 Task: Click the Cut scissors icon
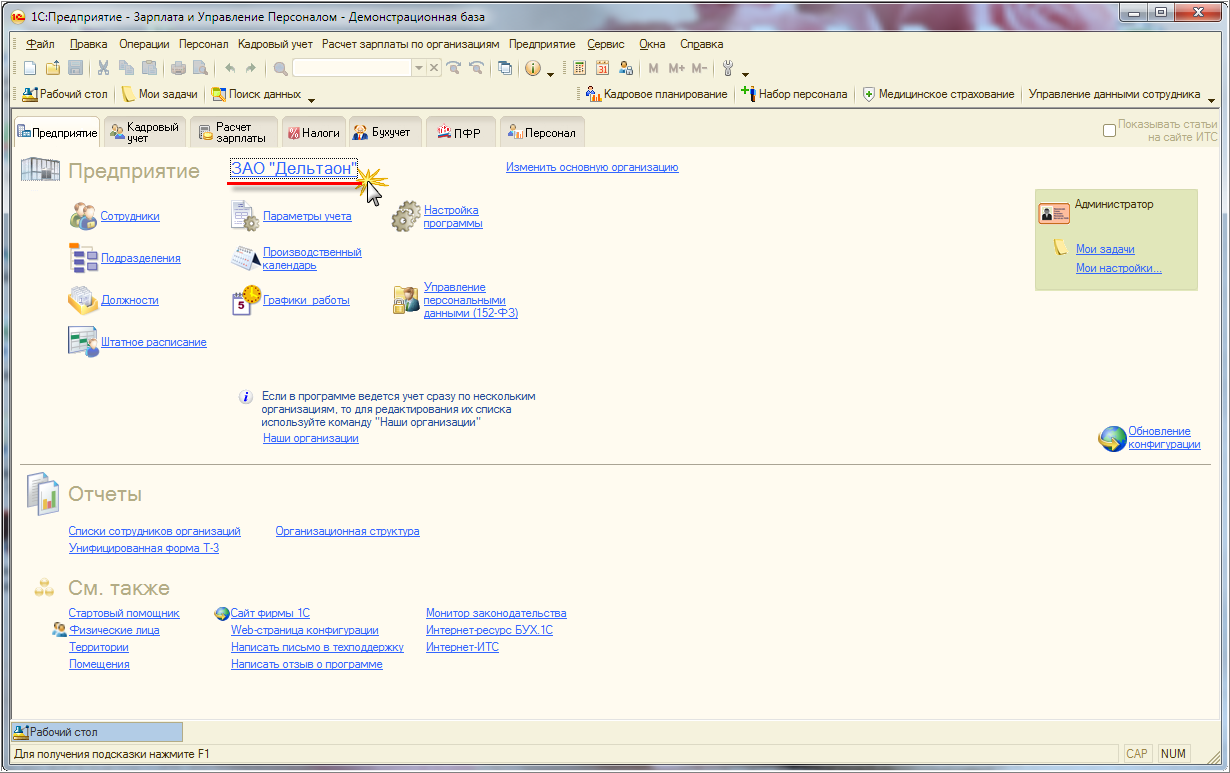click(x=103, y=68)
